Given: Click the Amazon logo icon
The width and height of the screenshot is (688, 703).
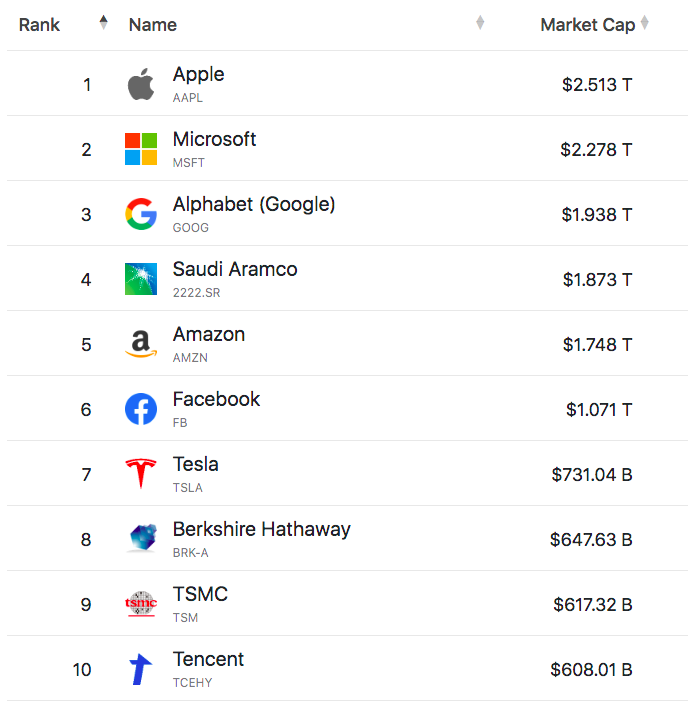Looking at the screenshot, I should click(x=141, y=344).
